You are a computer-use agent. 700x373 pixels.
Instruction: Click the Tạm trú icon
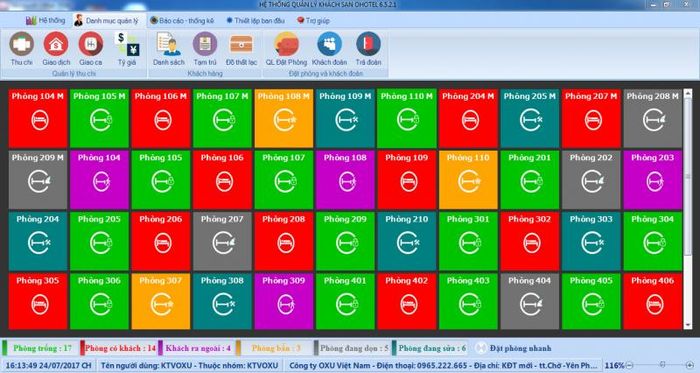tap(205, 49)
